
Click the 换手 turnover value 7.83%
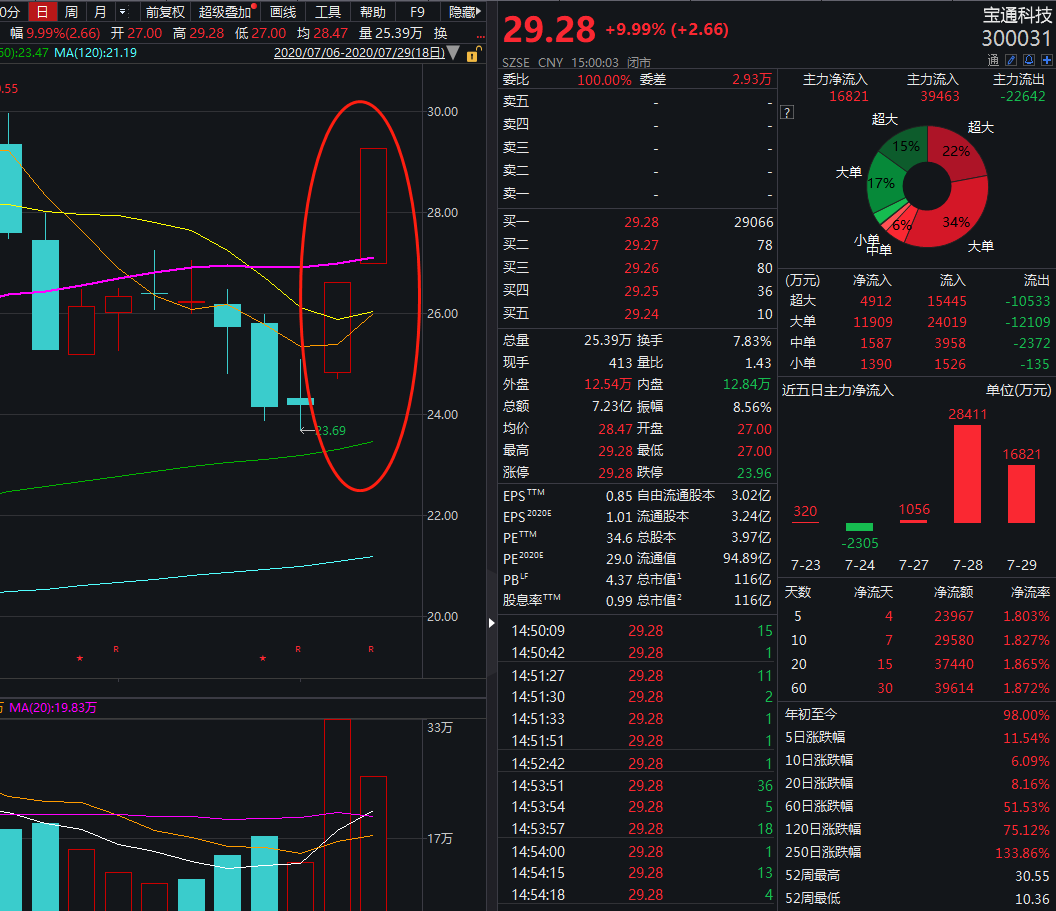(x=752, y=341)
